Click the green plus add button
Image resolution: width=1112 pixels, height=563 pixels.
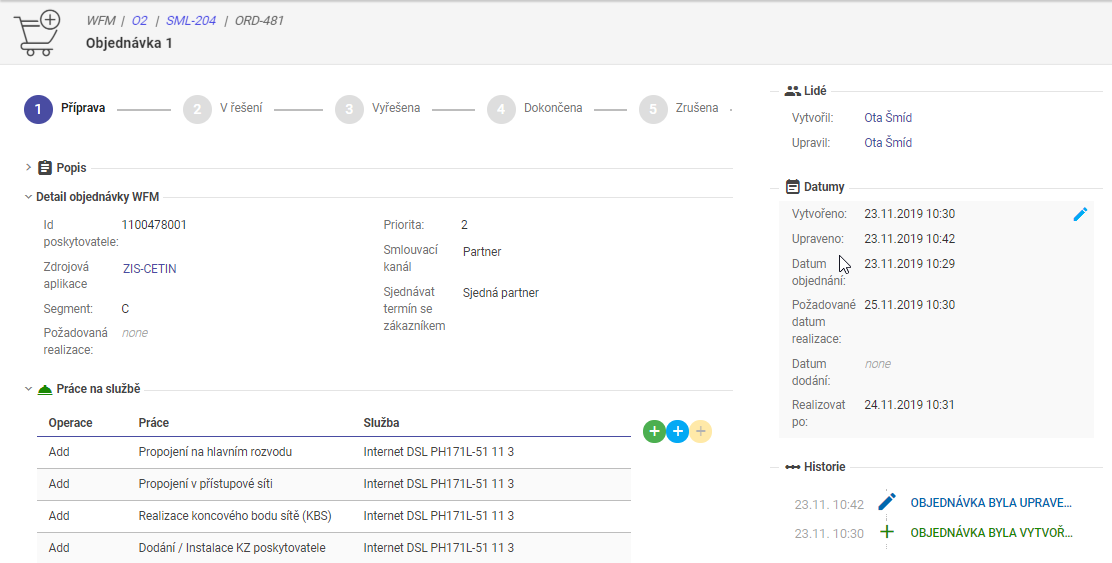coord(654,431)
